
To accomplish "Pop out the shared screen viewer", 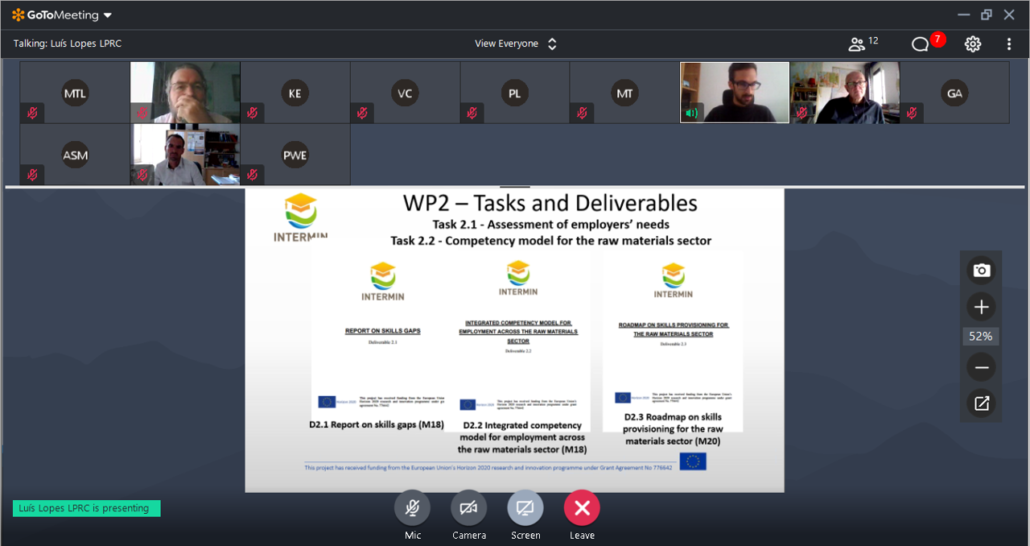I will (x=981, y=403).
